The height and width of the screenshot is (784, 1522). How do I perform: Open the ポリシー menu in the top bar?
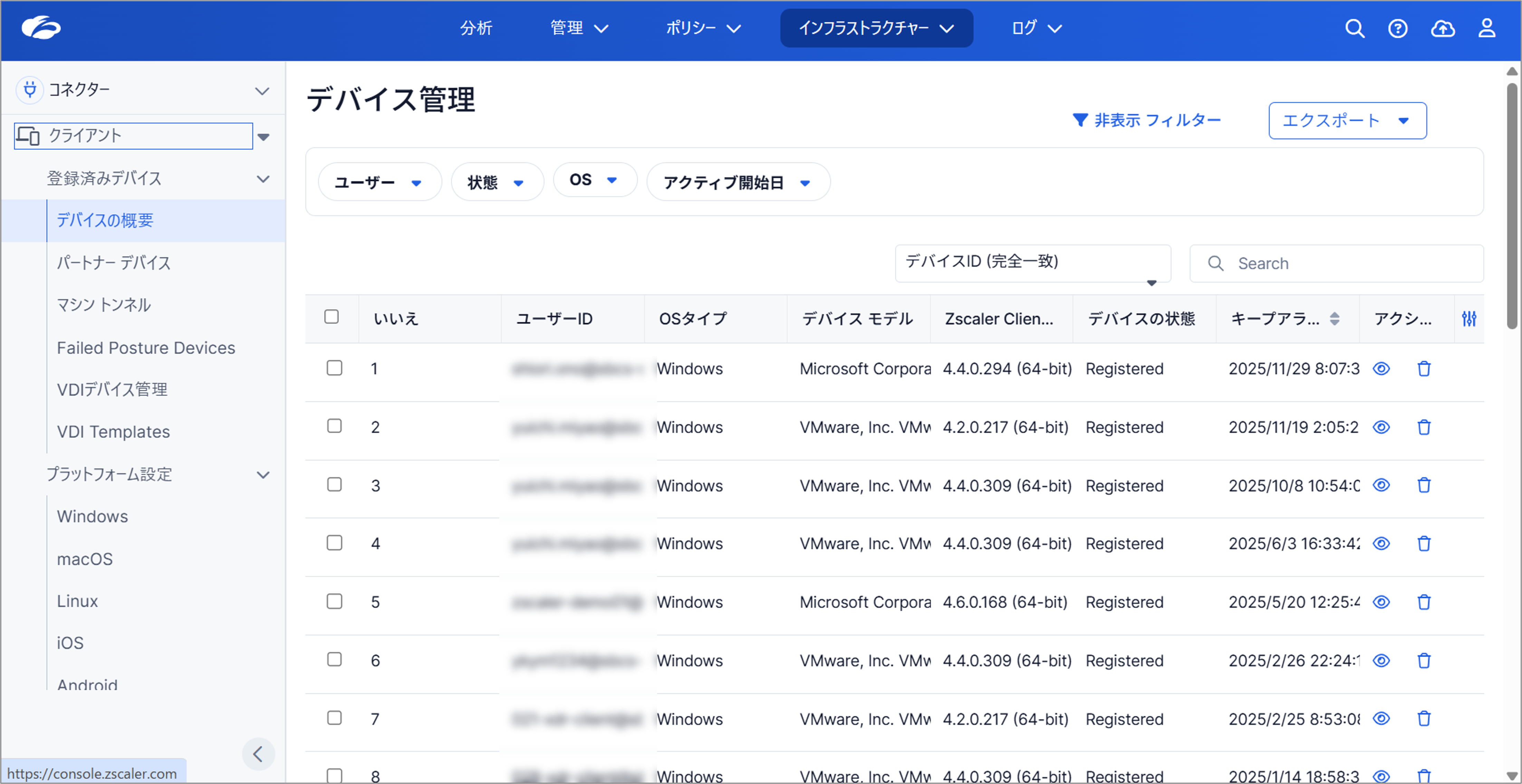[703, 28]
